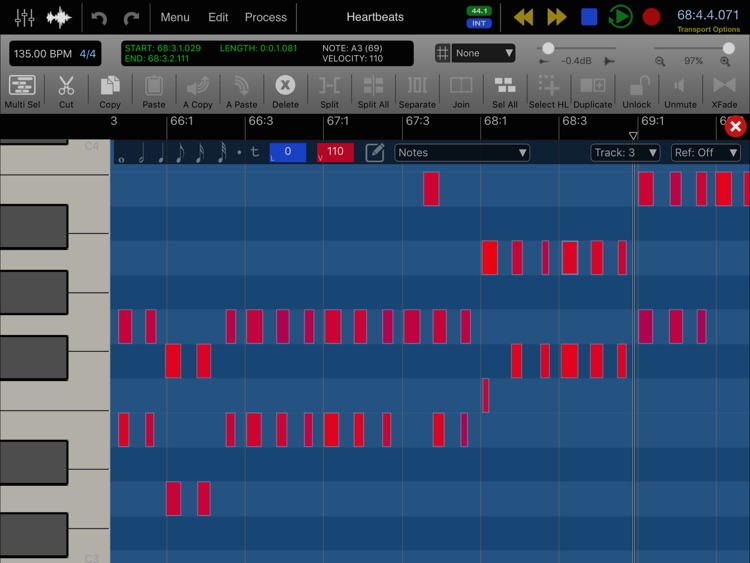This screenshot has width=750, height=563.
Task: Toggle the INT sync indicator
Action: click(479, 23)
